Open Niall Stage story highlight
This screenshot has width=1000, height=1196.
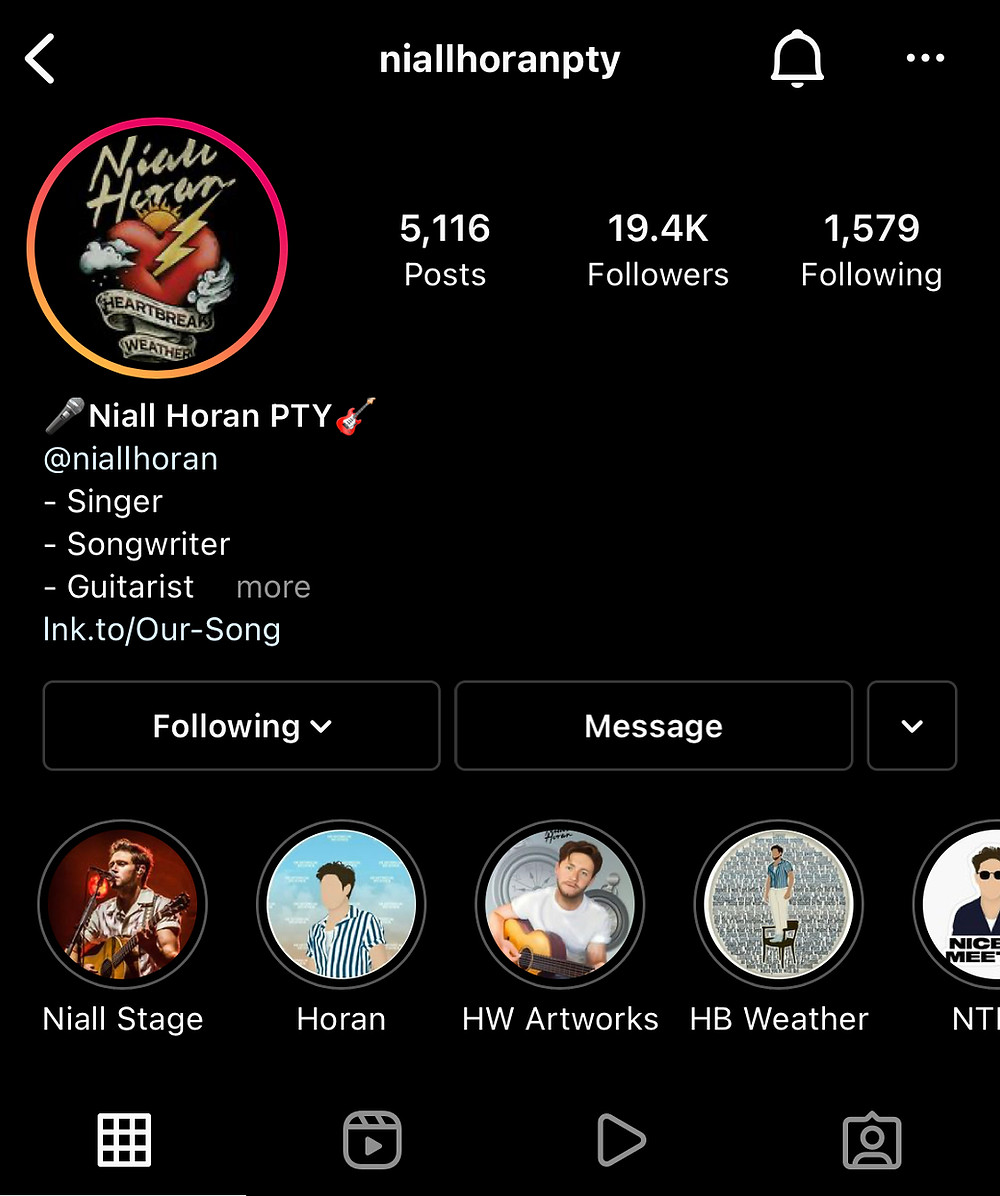pos(123,927)
